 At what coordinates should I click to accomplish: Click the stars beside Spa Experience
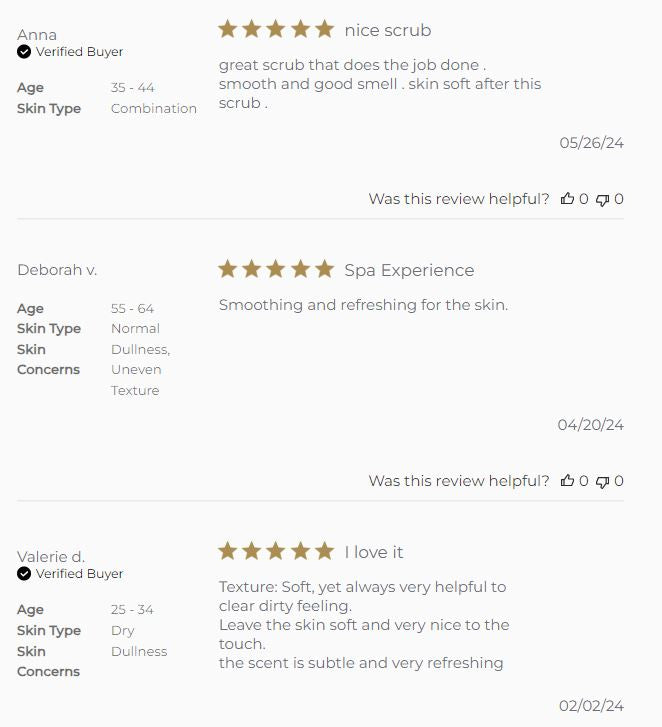pos(276,269)
